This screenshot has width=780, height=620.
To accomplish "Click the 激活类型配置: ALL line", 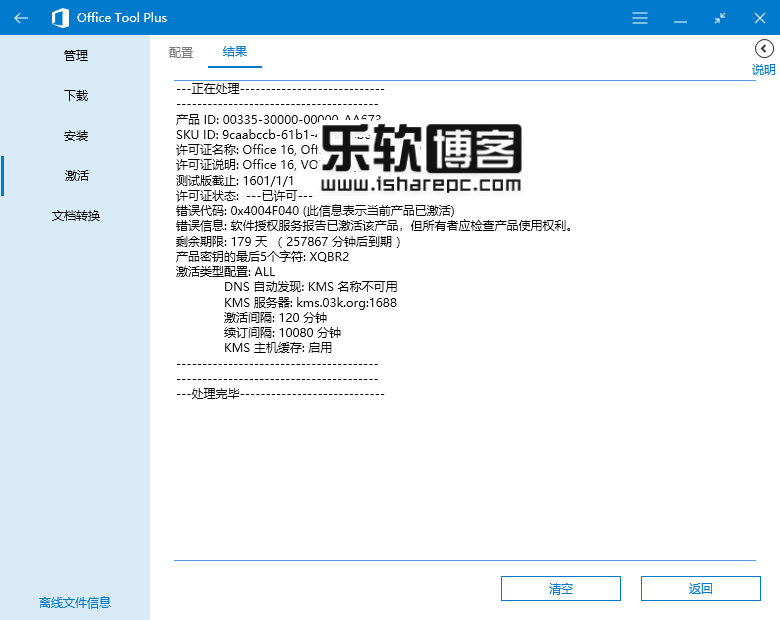I will pos(225,272).
